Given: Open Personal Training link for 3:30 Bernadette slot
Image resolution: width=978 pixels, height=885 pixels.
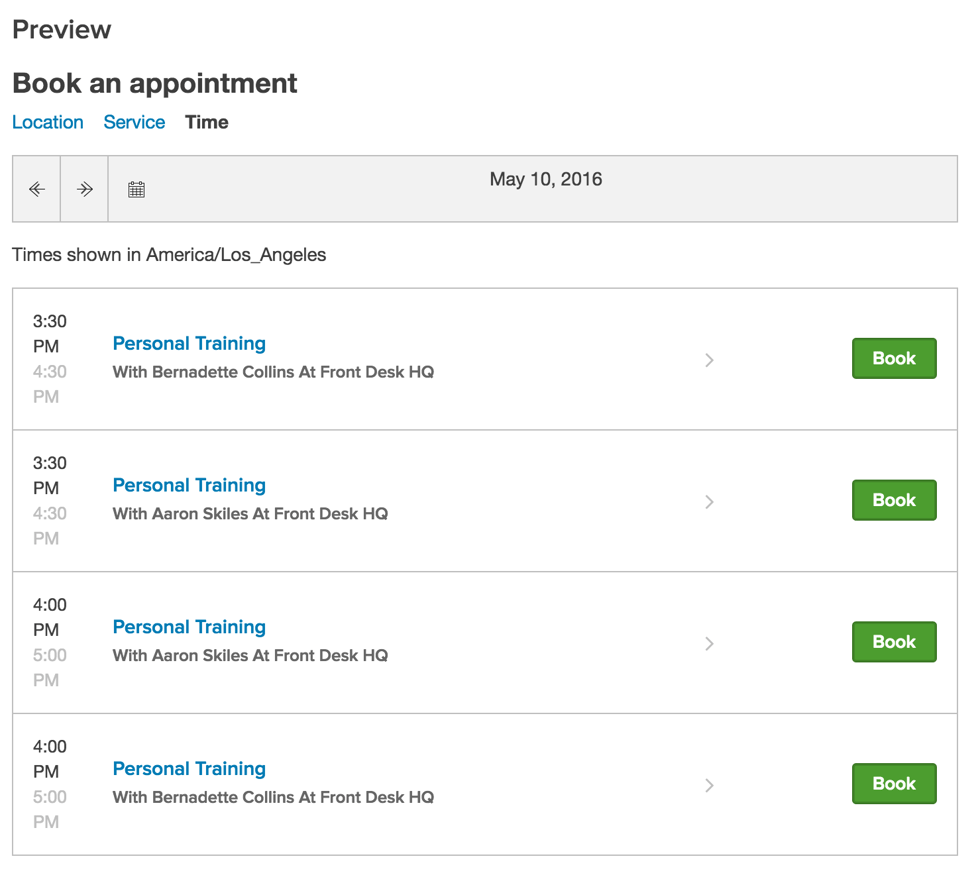Looking at the screenshot, I should 189,344.
